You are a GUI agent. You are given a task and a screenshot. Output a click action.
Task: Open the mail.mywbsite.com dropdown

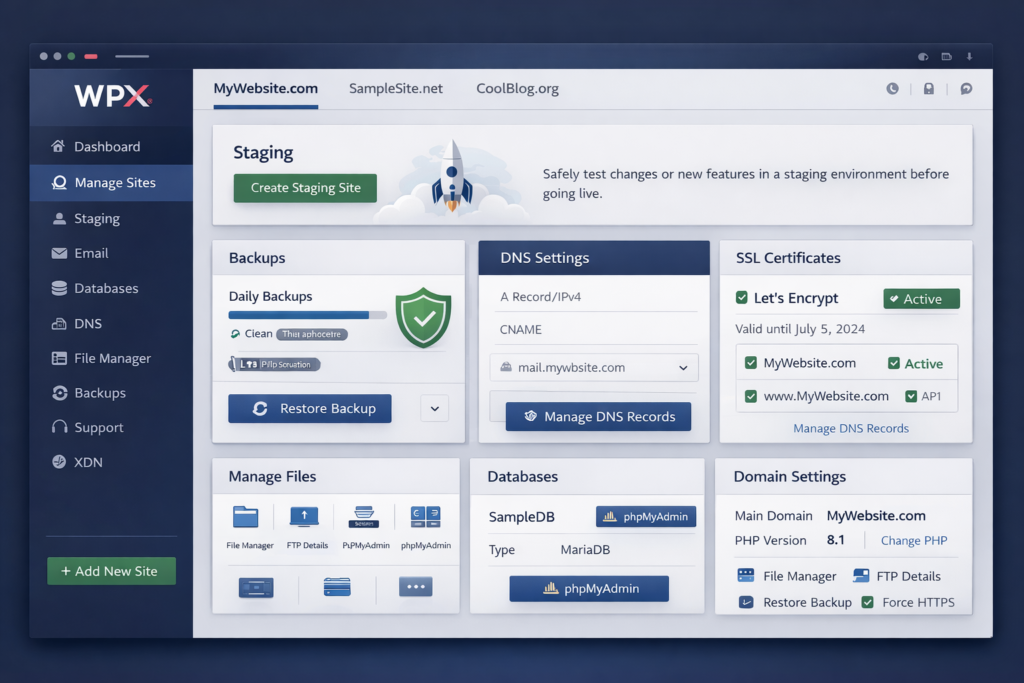click(593, 367)
